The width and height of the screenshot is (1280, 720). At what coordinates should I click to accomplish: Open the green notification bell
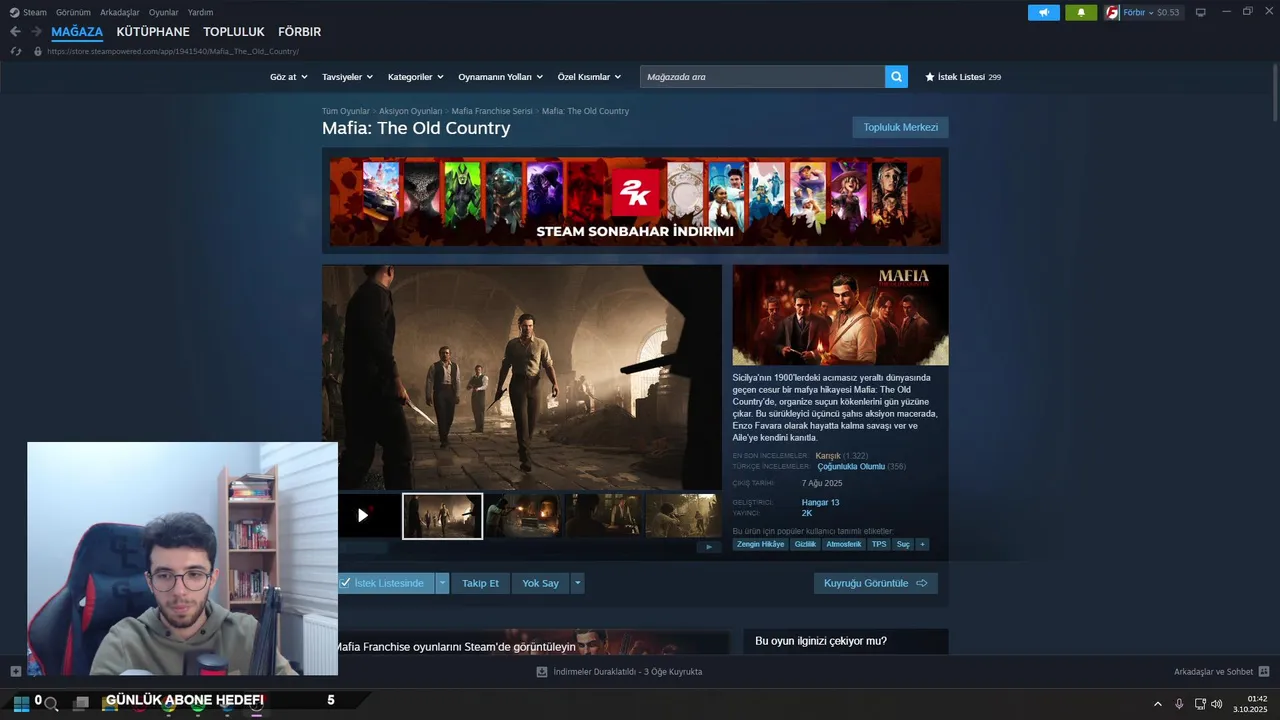click(1081, 13)
